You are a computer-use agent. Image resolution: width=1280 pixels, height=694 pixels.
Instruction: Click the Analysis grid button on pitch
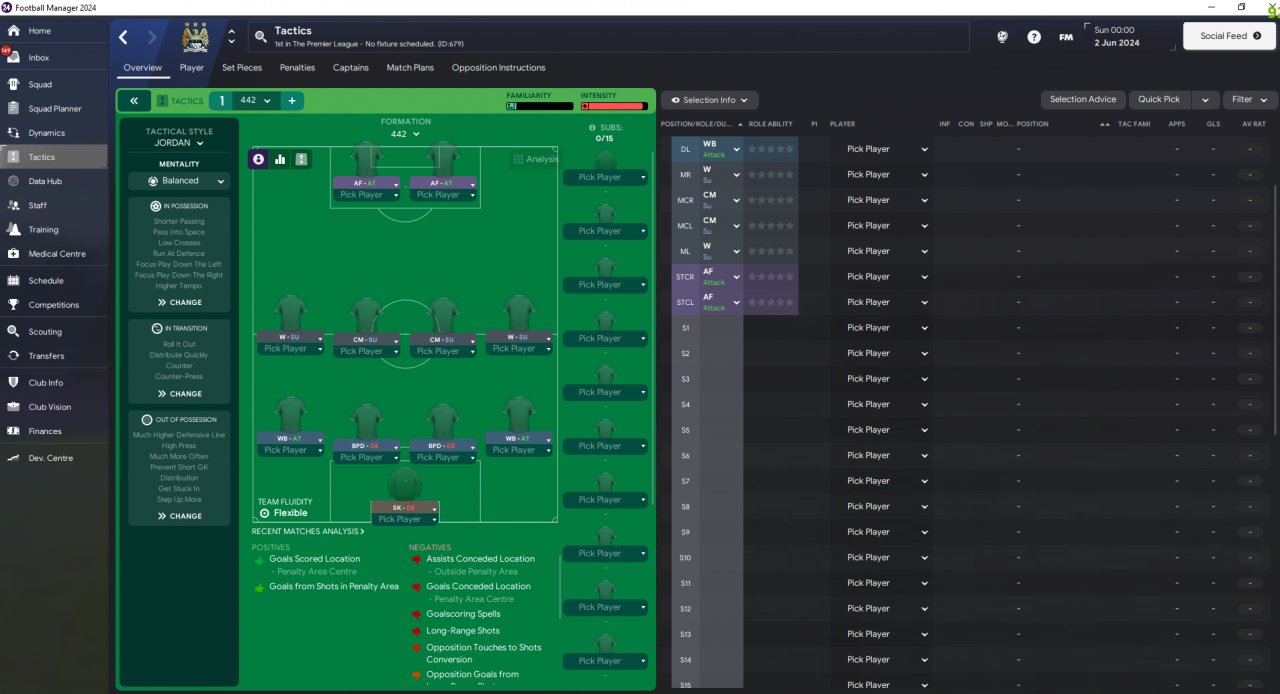[x=536, y=159]
